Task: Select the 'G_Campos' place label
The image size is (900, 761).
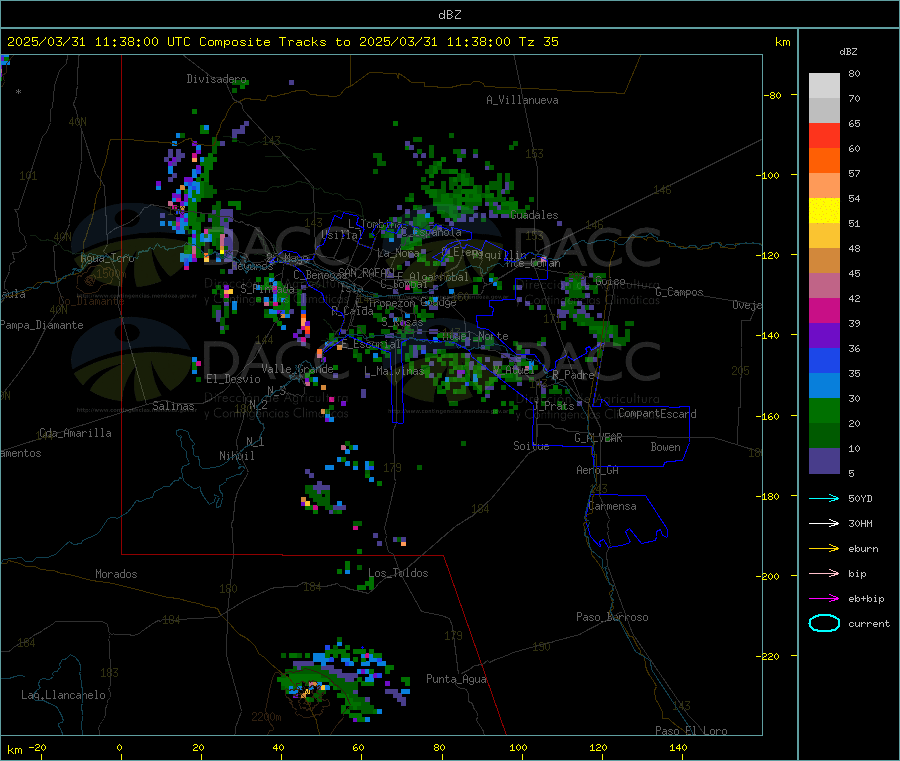Action: click(x=679, y=292)
